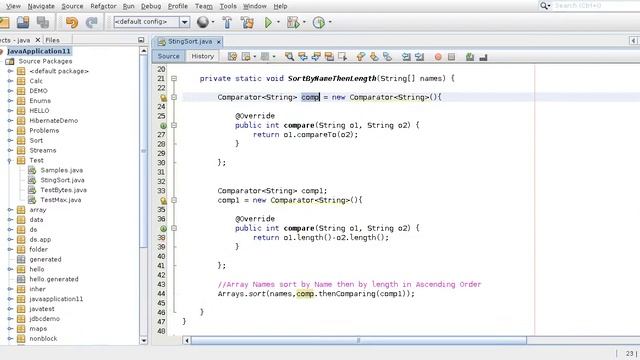Go to the next occurrence in the editor
The image size is (640, 360).
tap(316, 57)
